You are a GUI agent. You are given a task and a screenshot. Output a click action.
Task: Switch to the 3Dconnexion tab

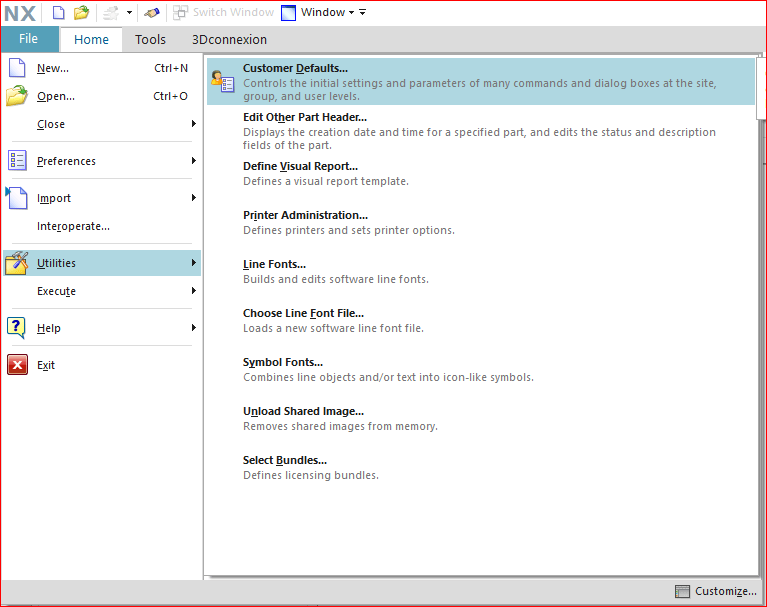tap(229, 40)
